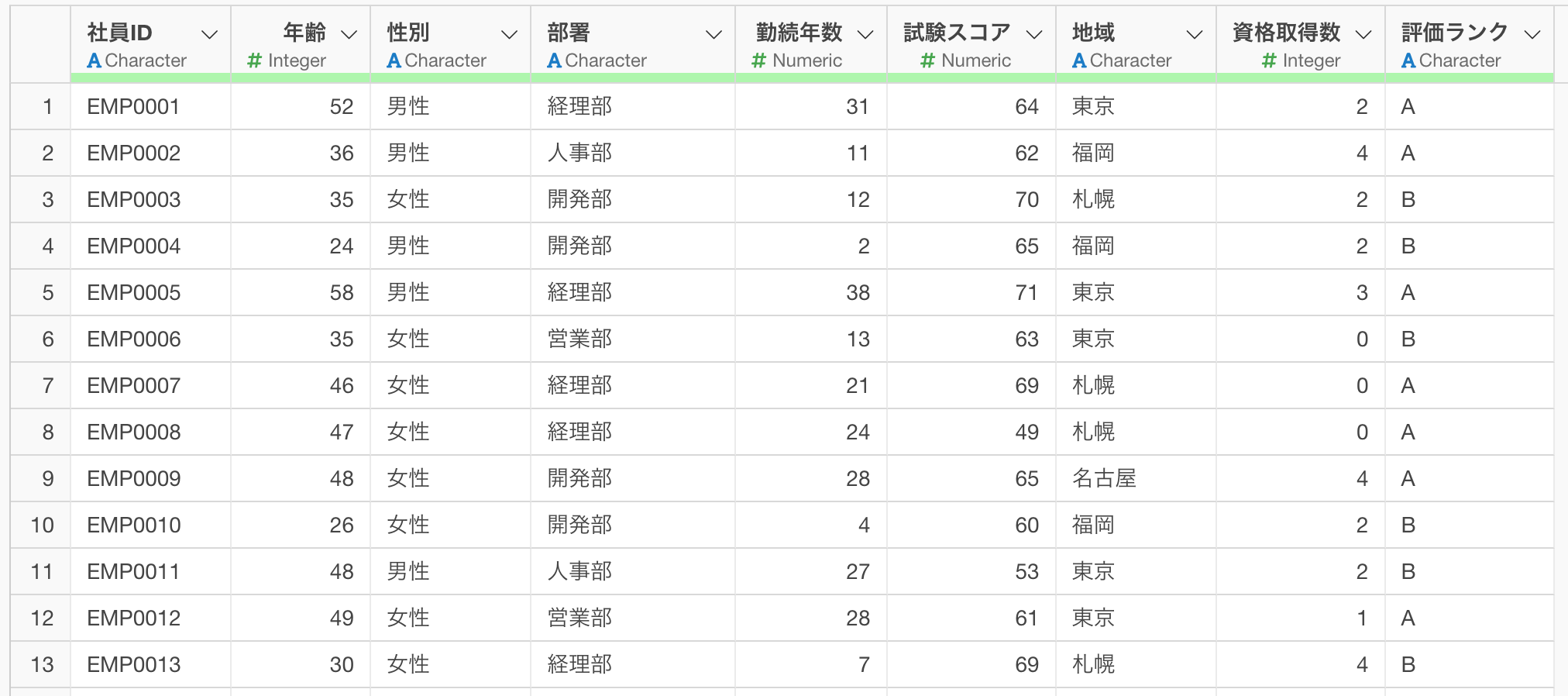
Task: Open the 試験スコア column dropdown
Action: click(x=1034, y=34)
